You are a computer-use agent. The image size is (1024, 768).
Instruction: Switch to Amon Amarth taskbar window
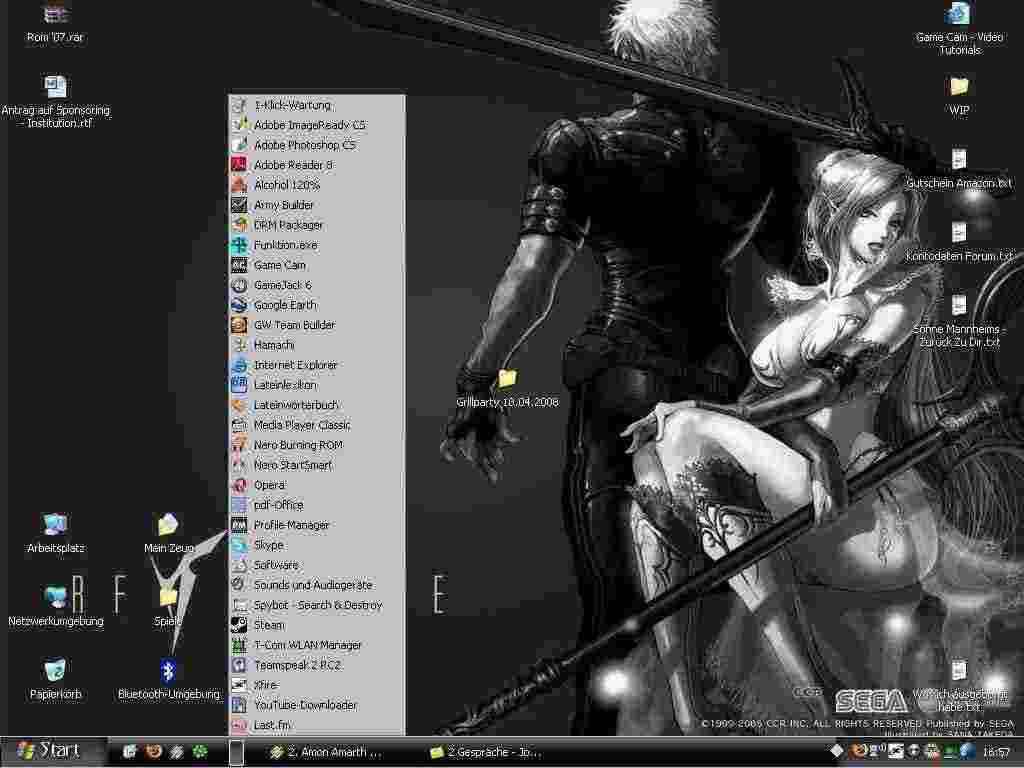point(325,752)
